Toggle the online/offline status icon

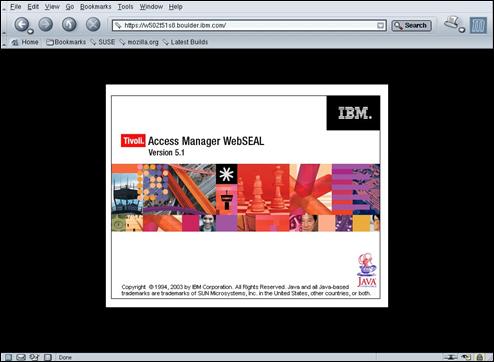[x=450, y=357]
